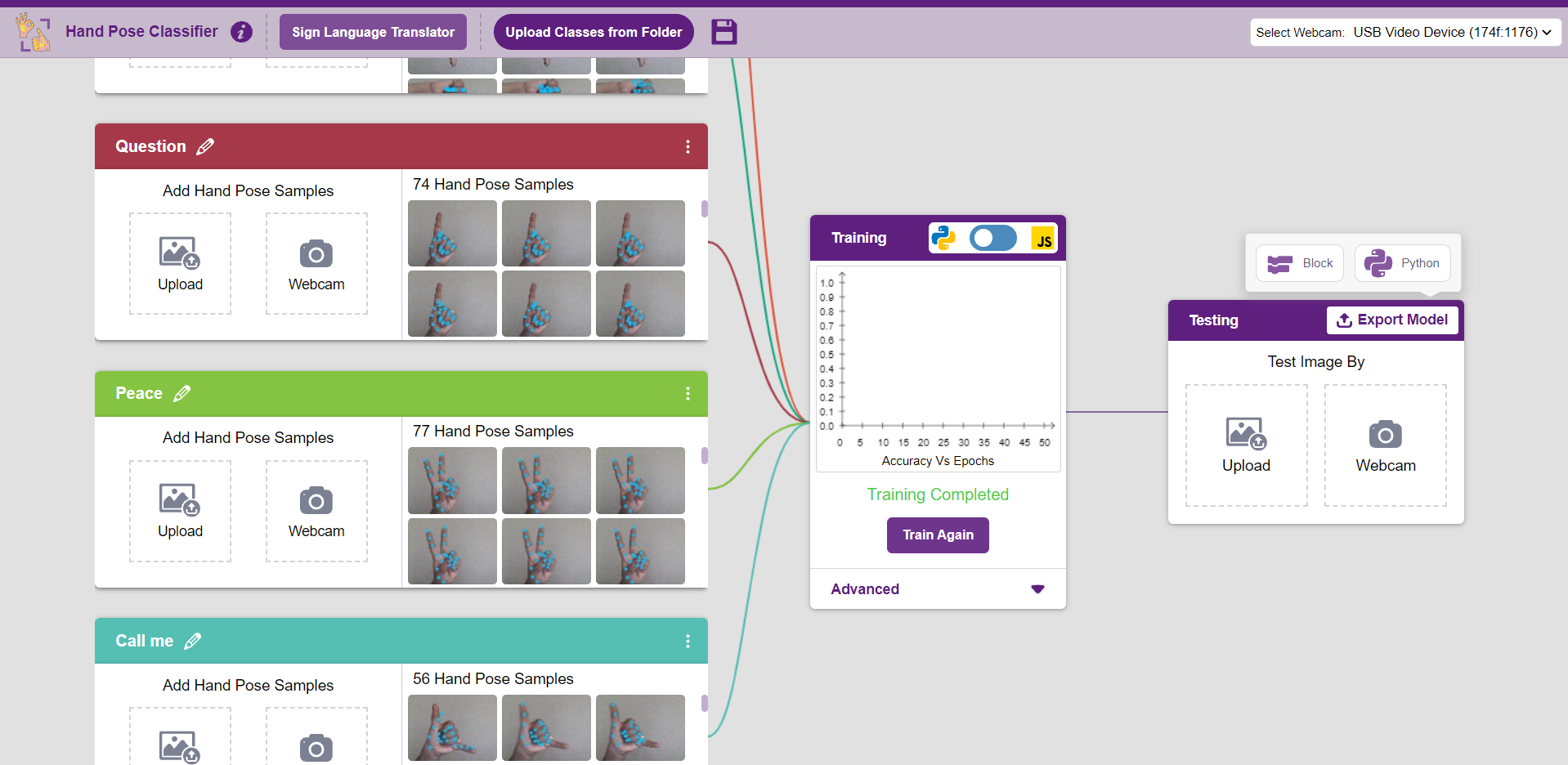Open the Call me class three-dot menu
Screen dimensions: 1568x765
point(688,641)
